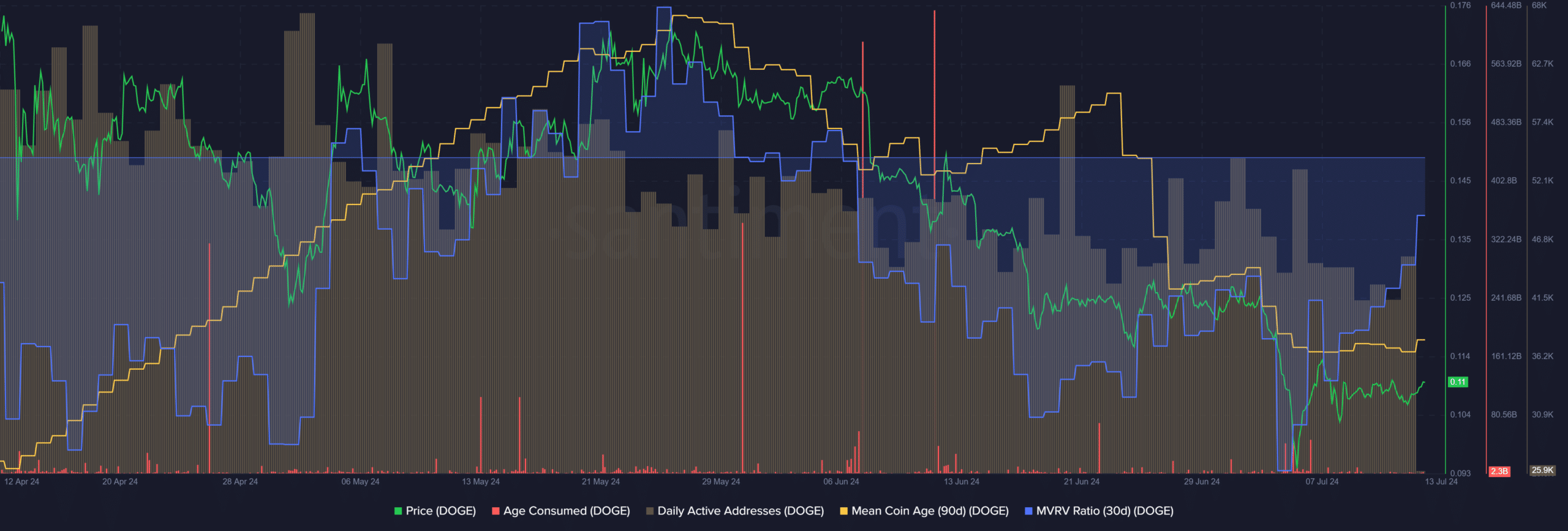Click the 644.48B axis value

point(1506,6)
